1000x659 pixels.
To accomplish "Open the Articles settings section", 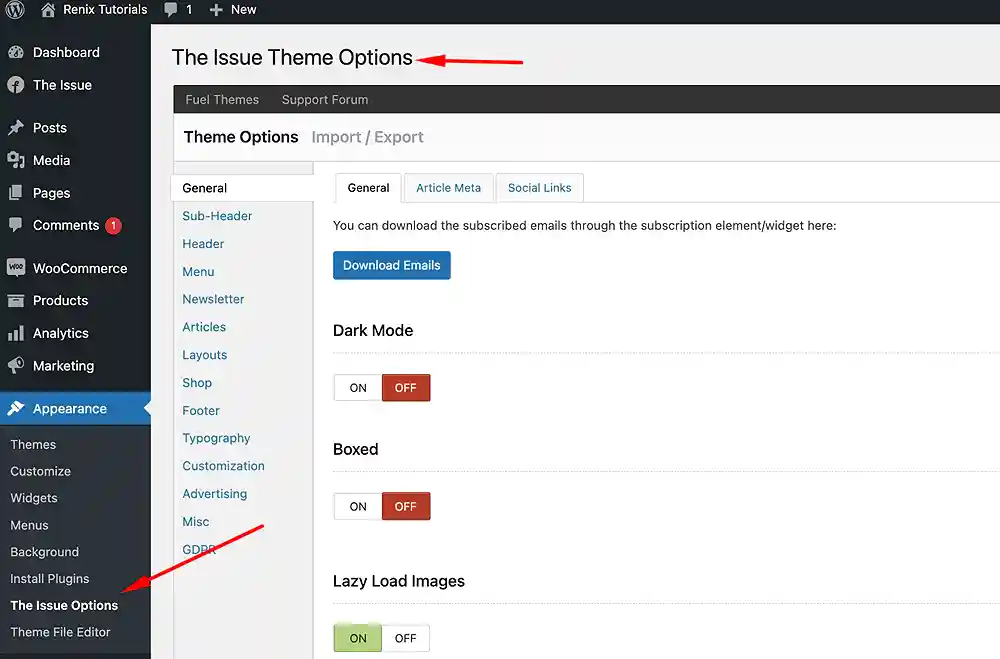I will 204,327.
